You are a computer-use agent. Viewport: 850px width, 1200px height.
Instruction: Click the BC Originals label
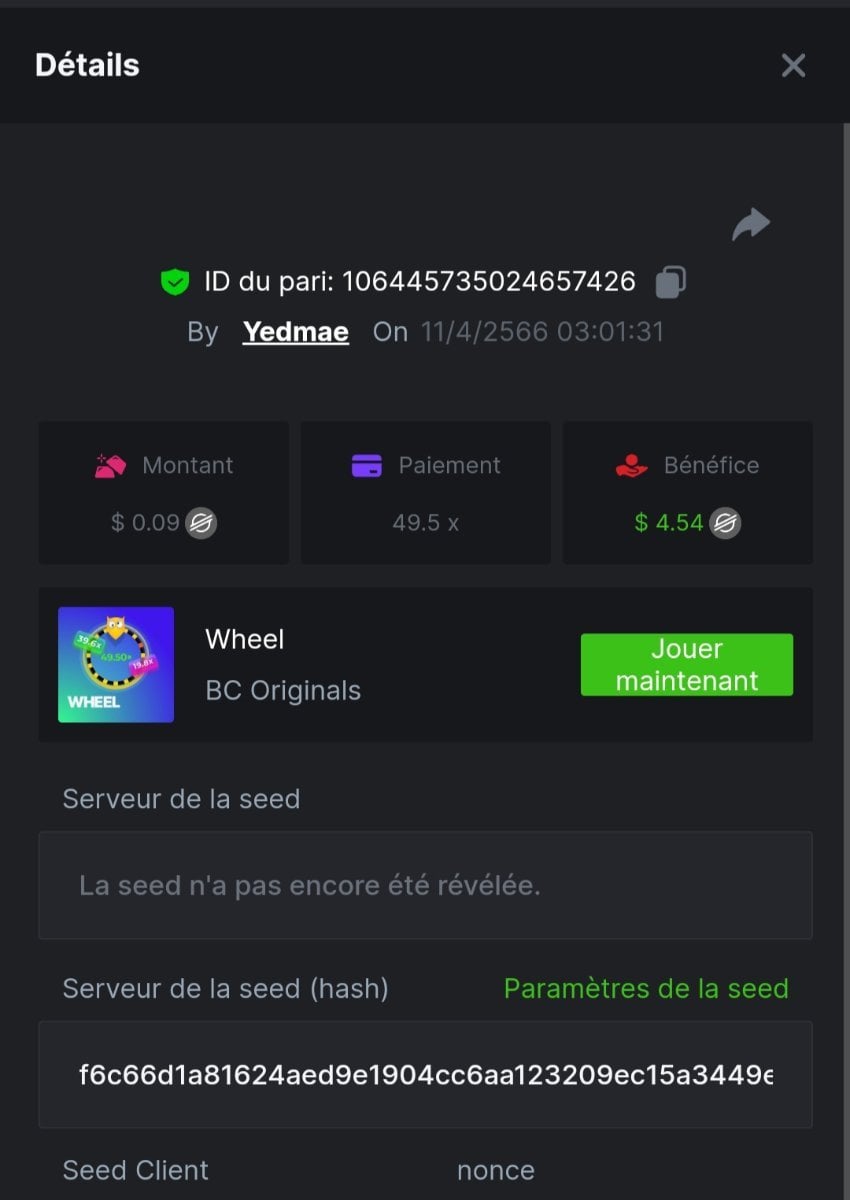tap(283, 691)
